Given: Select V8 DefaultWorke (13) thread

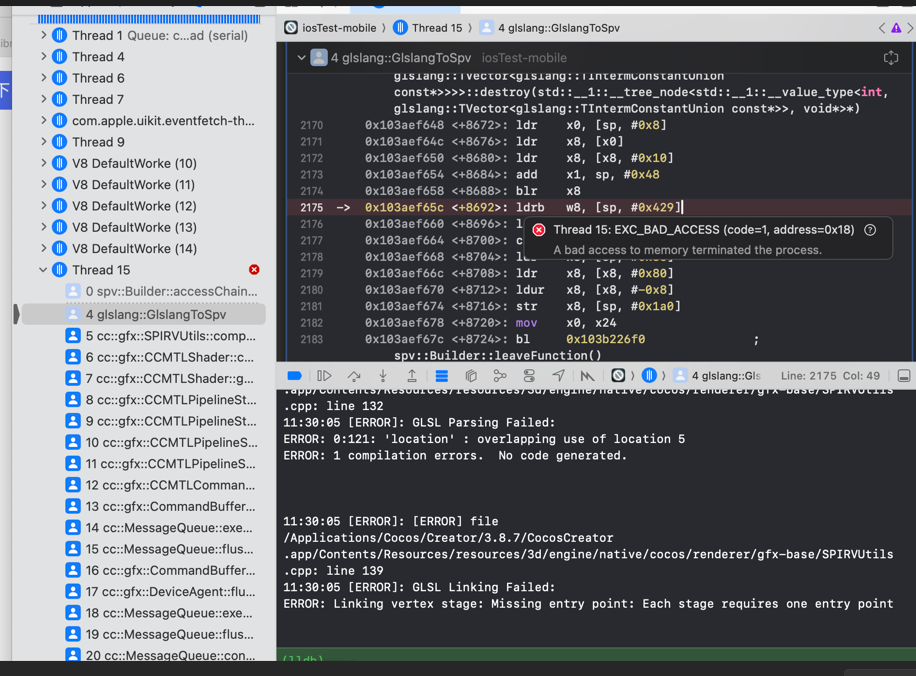Looking at the screenshot, I should (134, 227).
